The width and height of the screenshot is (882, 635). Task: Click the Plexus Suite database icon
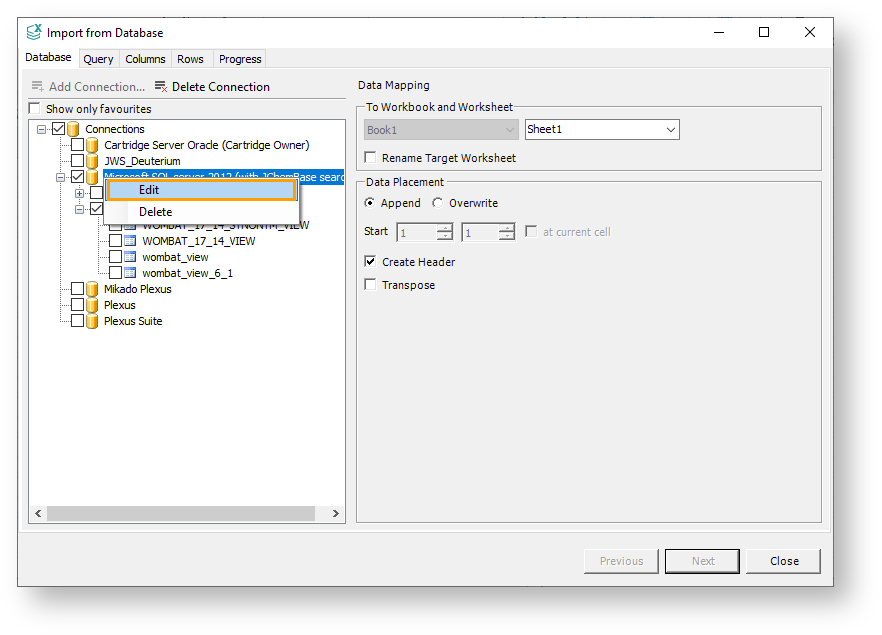[x=92, y=321]
